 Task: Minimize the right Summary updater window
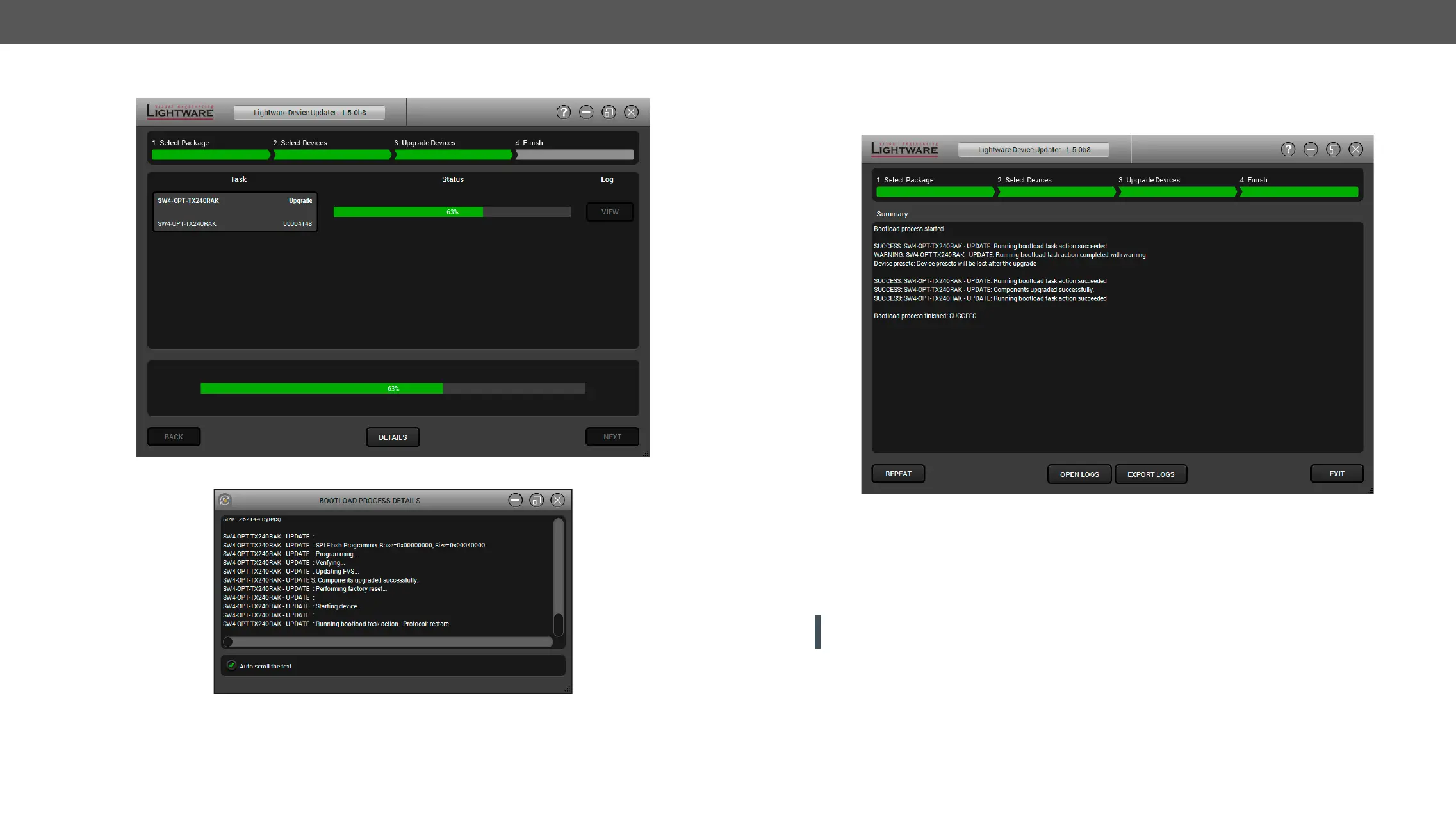pos(1311,149)
